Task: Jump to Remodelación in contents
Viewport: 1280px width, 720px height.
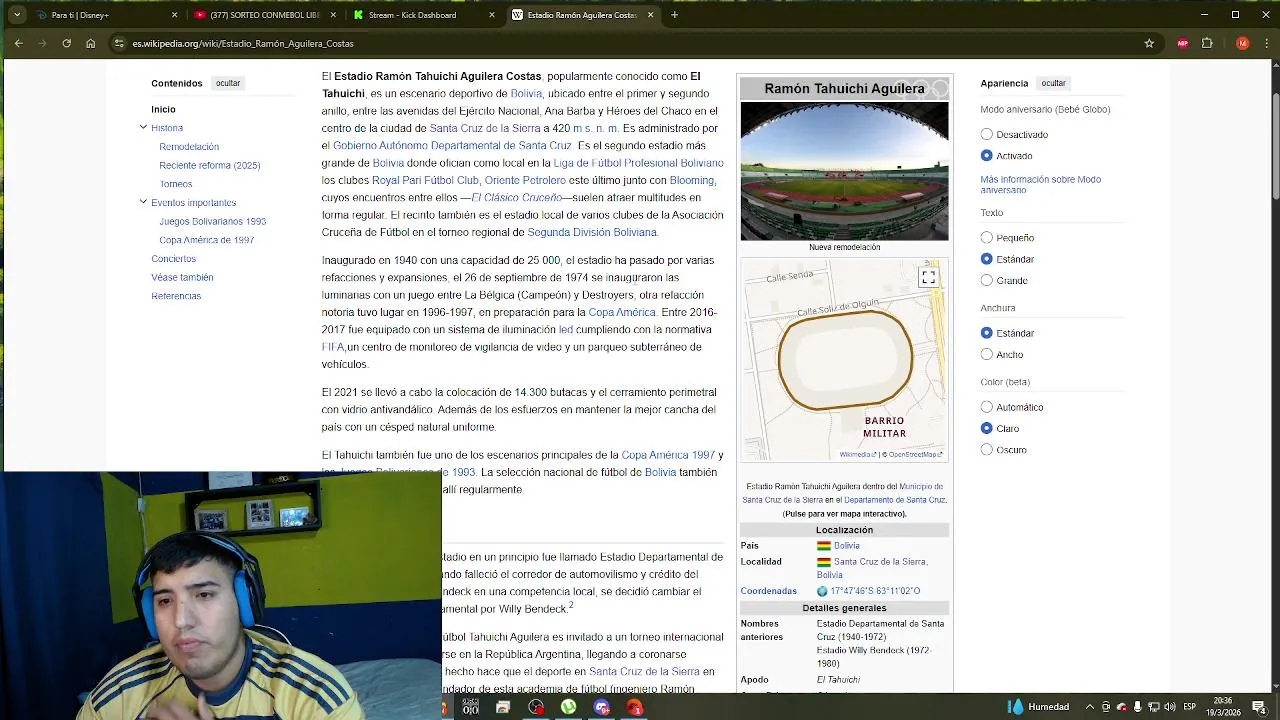Action: pos(189,147)
